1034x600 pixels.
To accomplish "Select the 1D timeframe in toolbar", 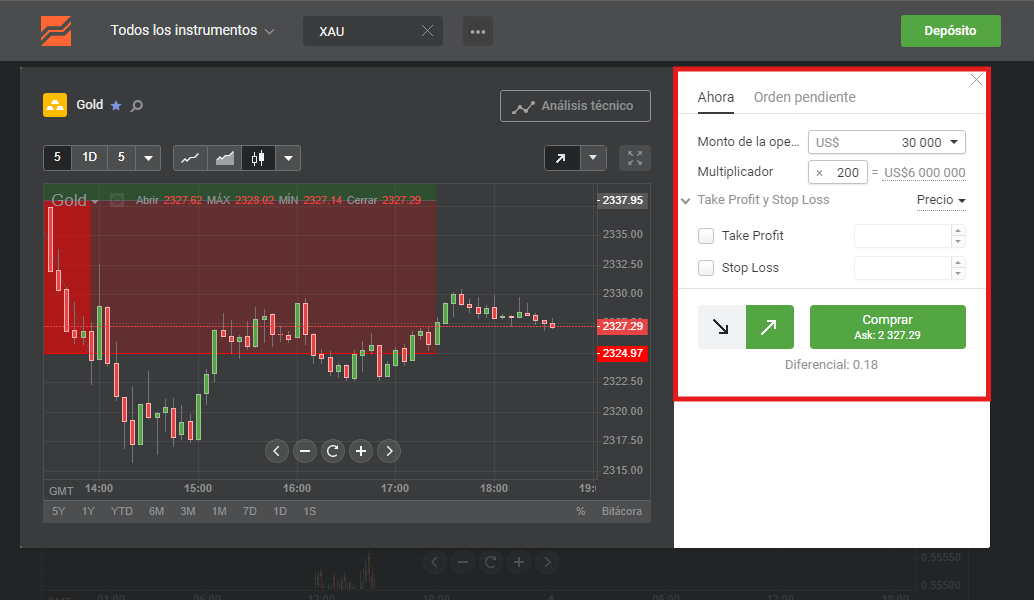I will click(90, 158).
